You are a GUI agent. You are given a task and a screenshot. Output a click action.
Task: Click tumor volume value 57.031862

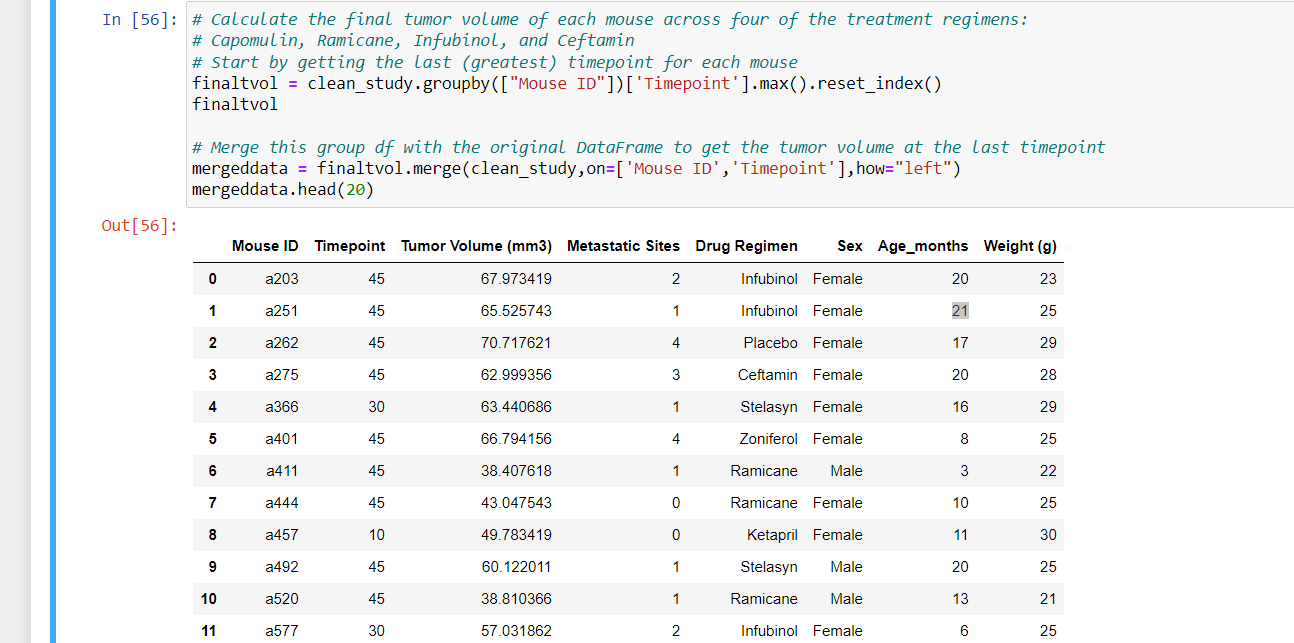(516, 631)
